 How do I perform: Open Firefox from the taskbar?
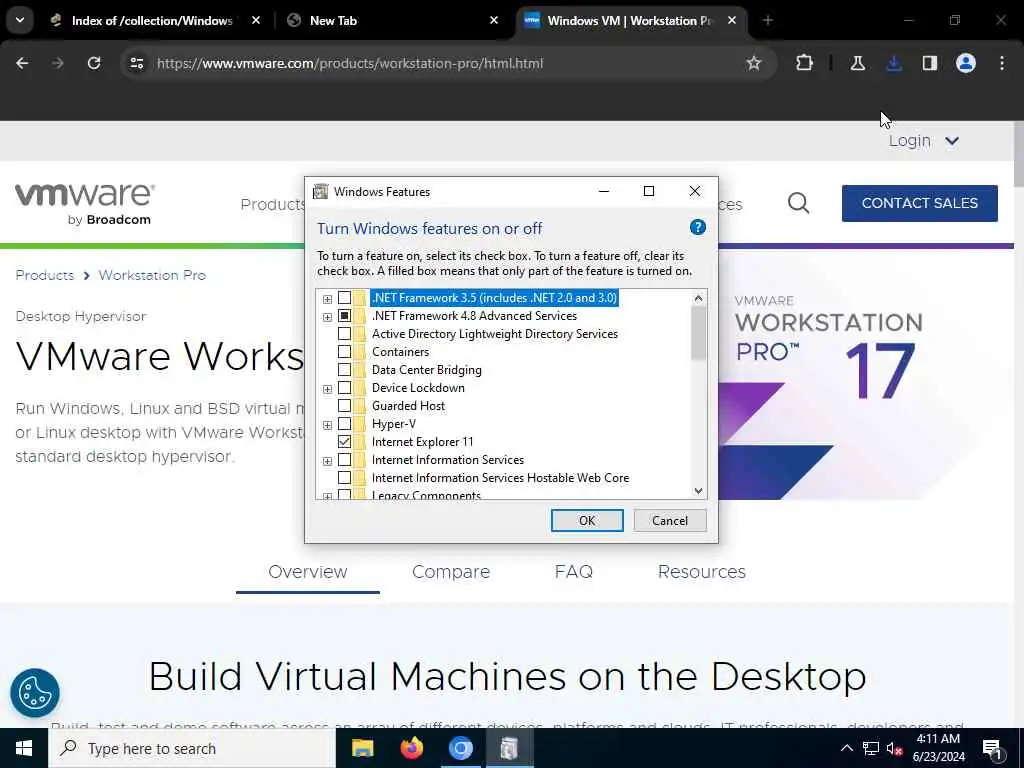click(x=411, y=748)
